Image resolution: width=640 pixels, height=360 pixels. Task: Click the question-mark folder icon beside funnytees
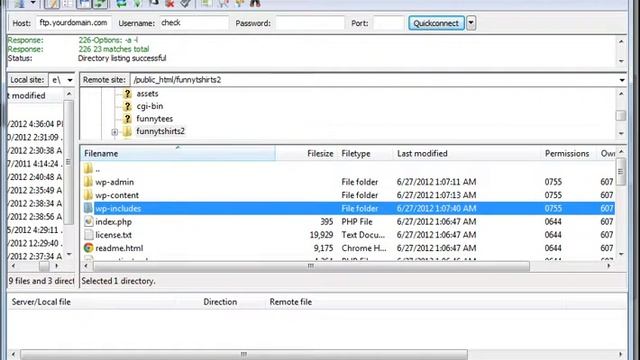[127, 119]
